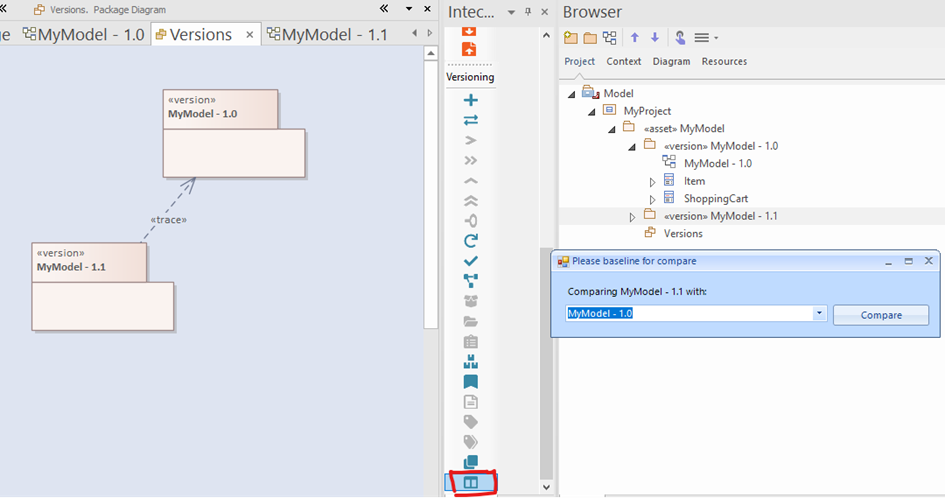Open the Browser hamburger menu dropdown
This screenshot has width=945, height=498.
point(706,38)
